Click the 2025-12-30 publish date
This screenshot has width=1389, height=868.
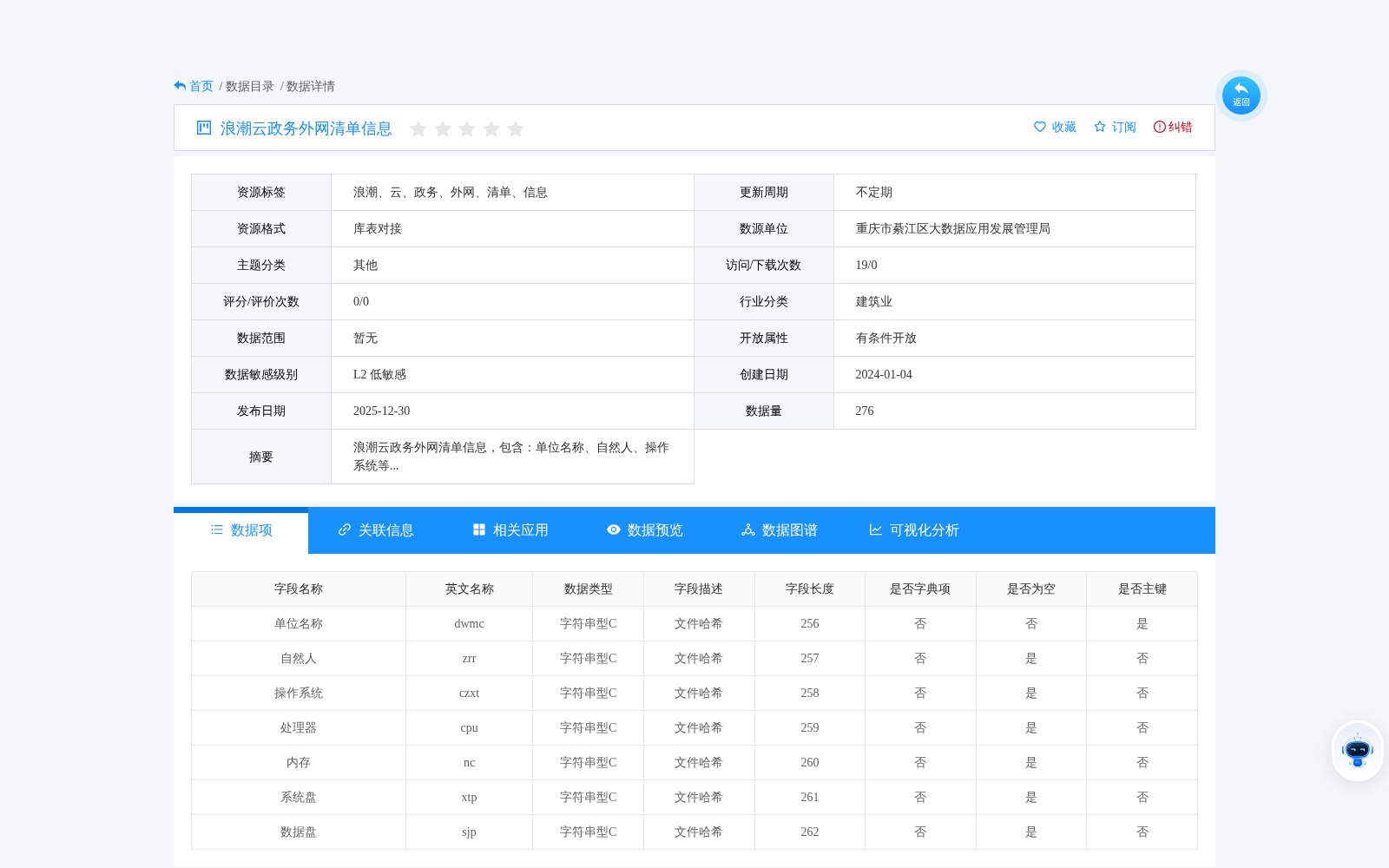coord(382,411)
